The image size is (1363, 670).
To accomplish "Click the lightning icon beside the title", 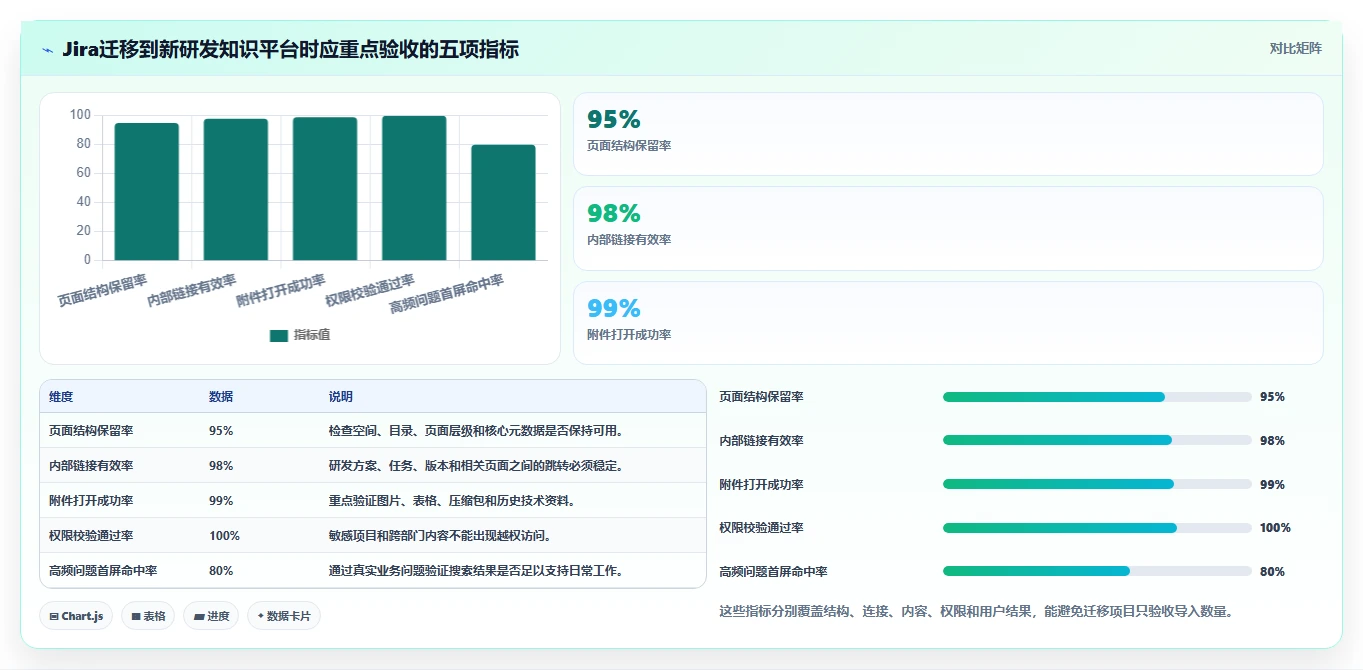I will pos(48,50).
